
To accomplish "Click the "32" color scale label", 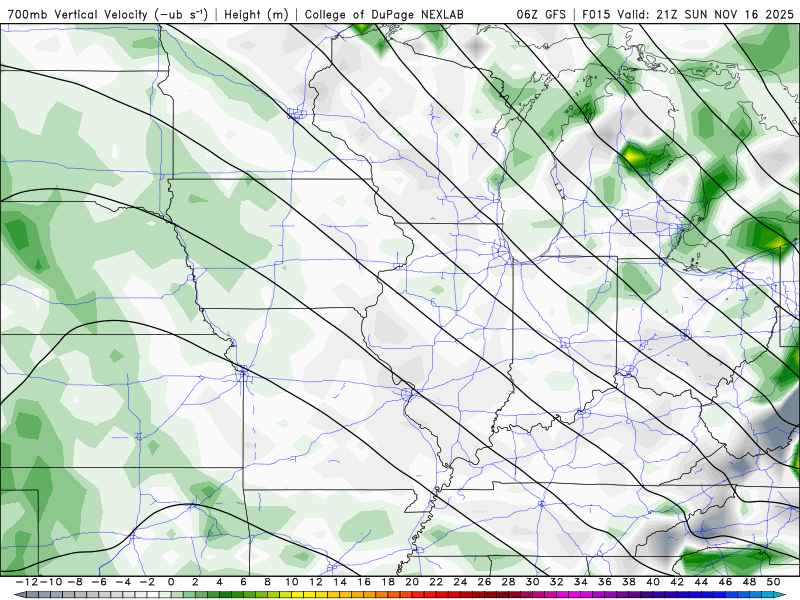I will [x=556, y=582].
